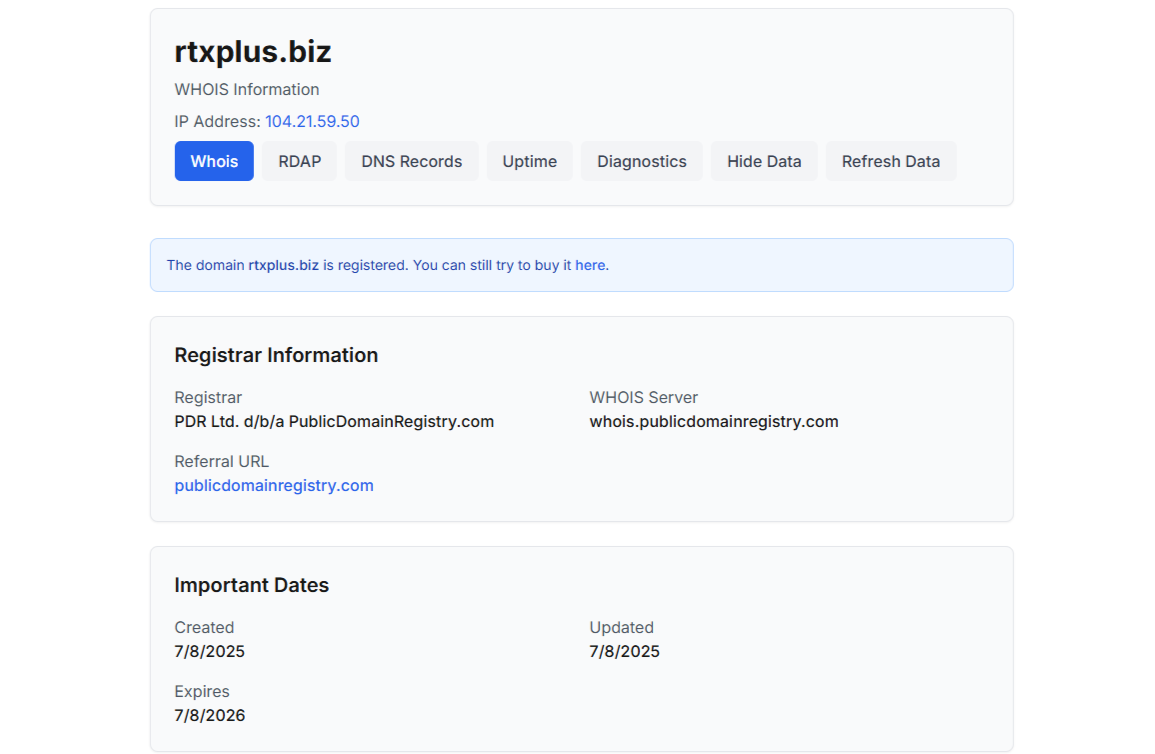1155x754 pixels.
Task: Click the Created date 7/8/2025
Action: pos(209,652)
